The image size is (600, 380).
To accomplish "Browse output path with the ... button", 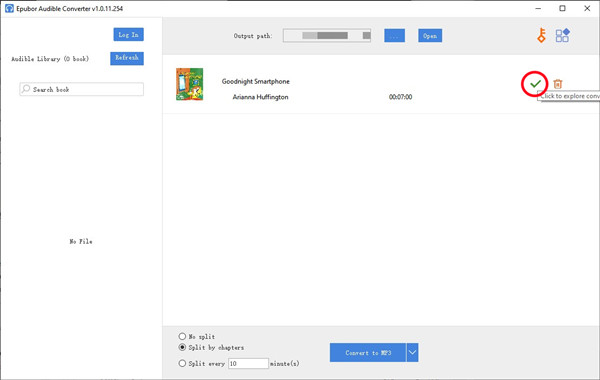I will point(395,36).
